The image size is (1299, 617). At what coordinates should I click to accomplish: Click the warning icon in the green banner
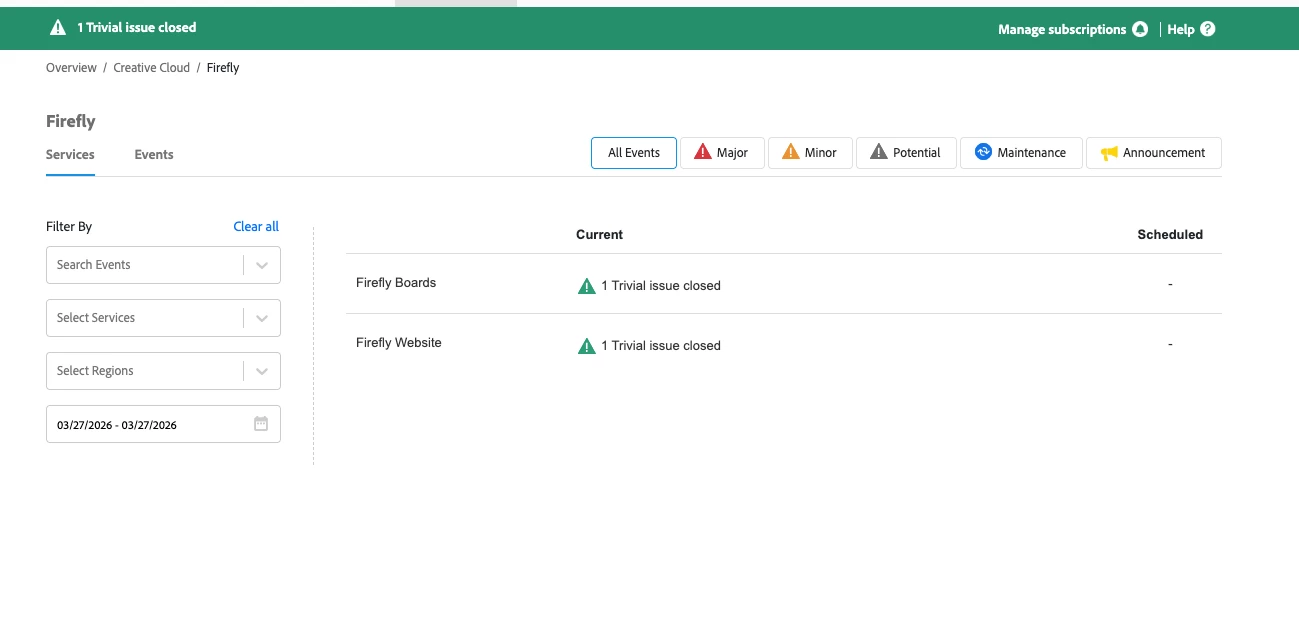(58, 28)
